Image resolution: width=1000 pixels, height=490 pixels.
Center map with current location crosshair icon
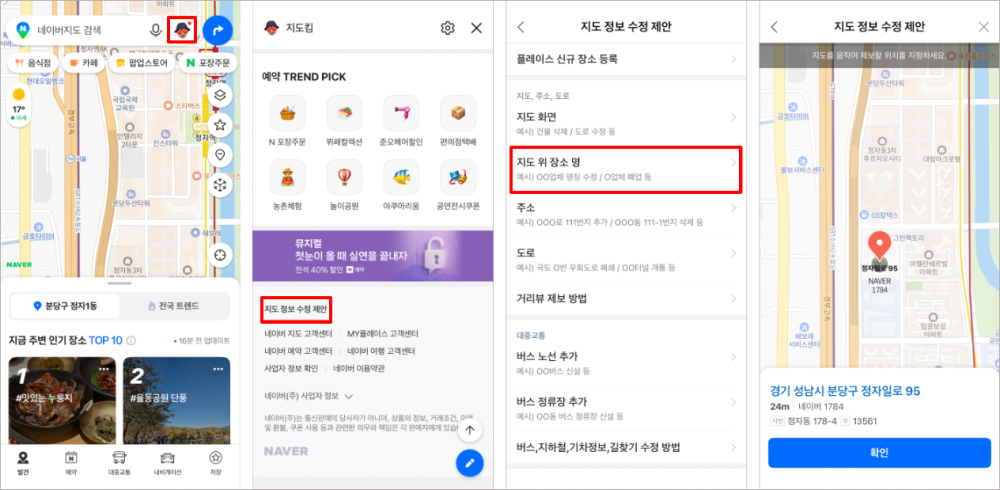(x=220, y=255)
